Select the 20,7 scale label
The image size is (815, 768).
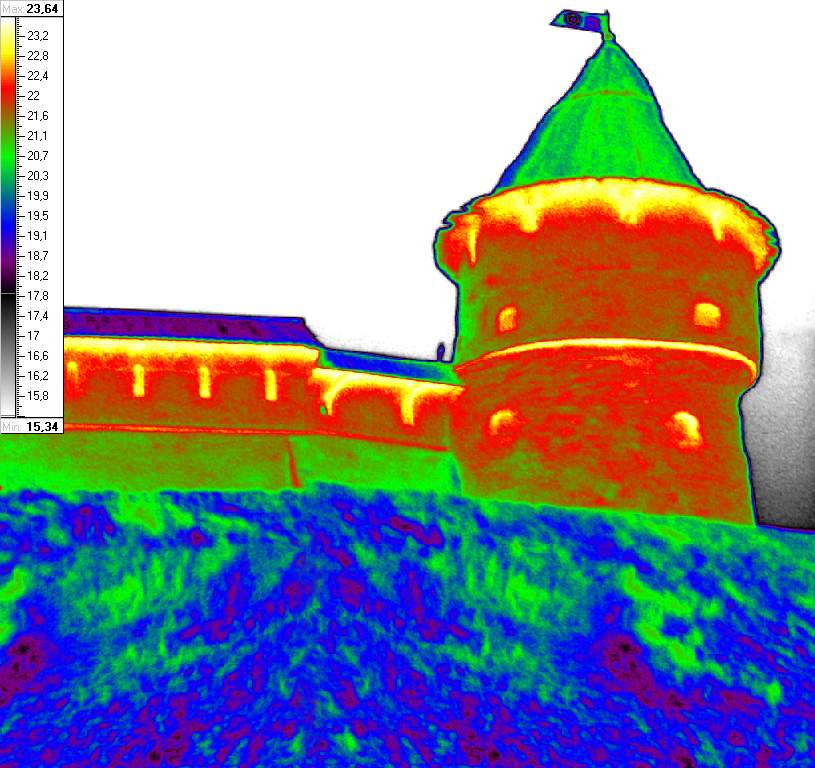point(37,155)
